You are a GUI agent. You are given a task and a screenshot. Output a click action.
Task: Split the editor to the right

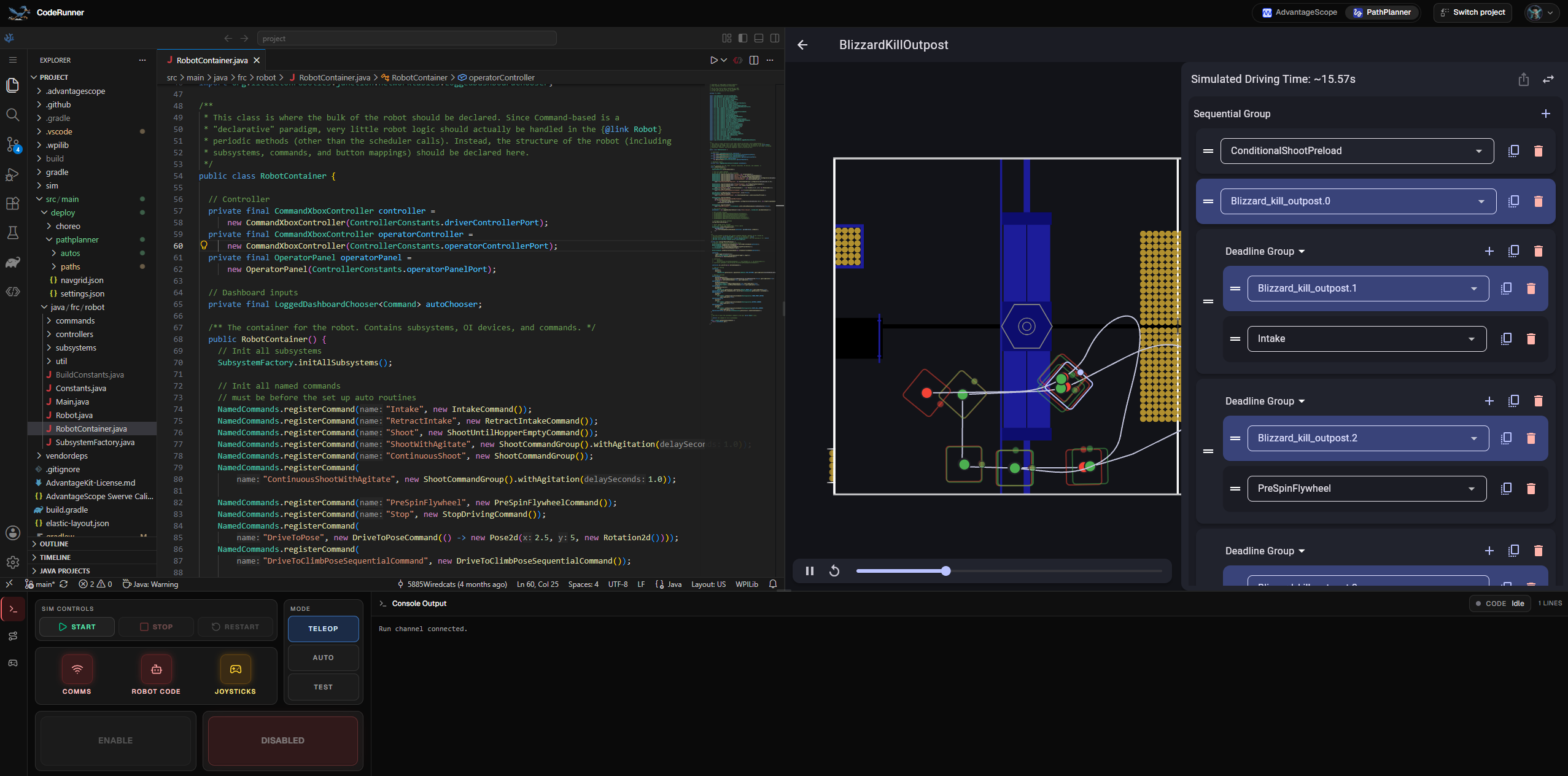754,60
